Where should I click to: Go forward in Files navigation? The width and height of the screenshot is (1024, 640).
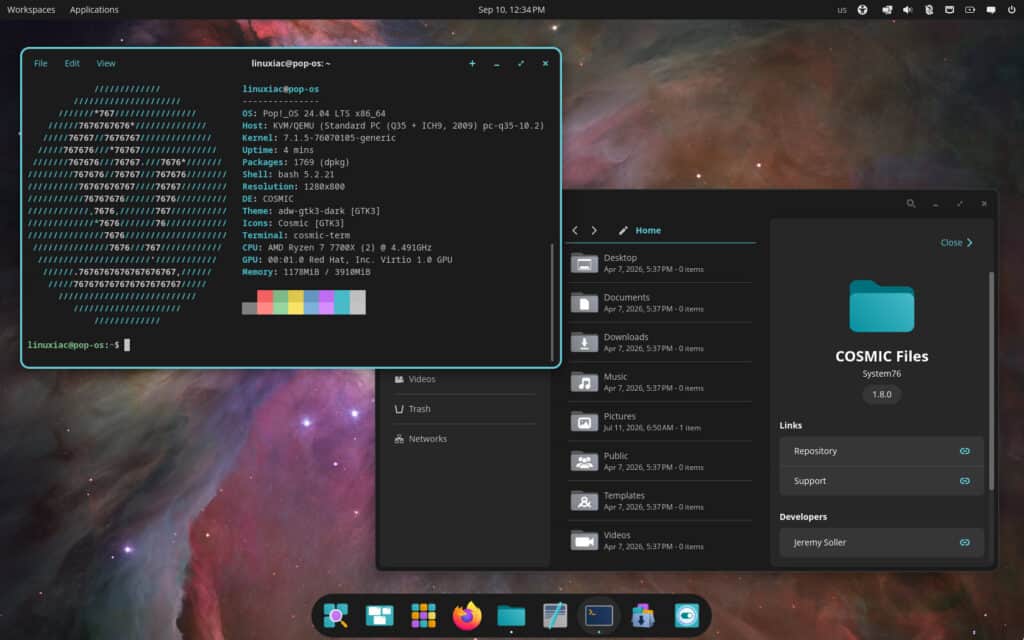pos(594,231)
